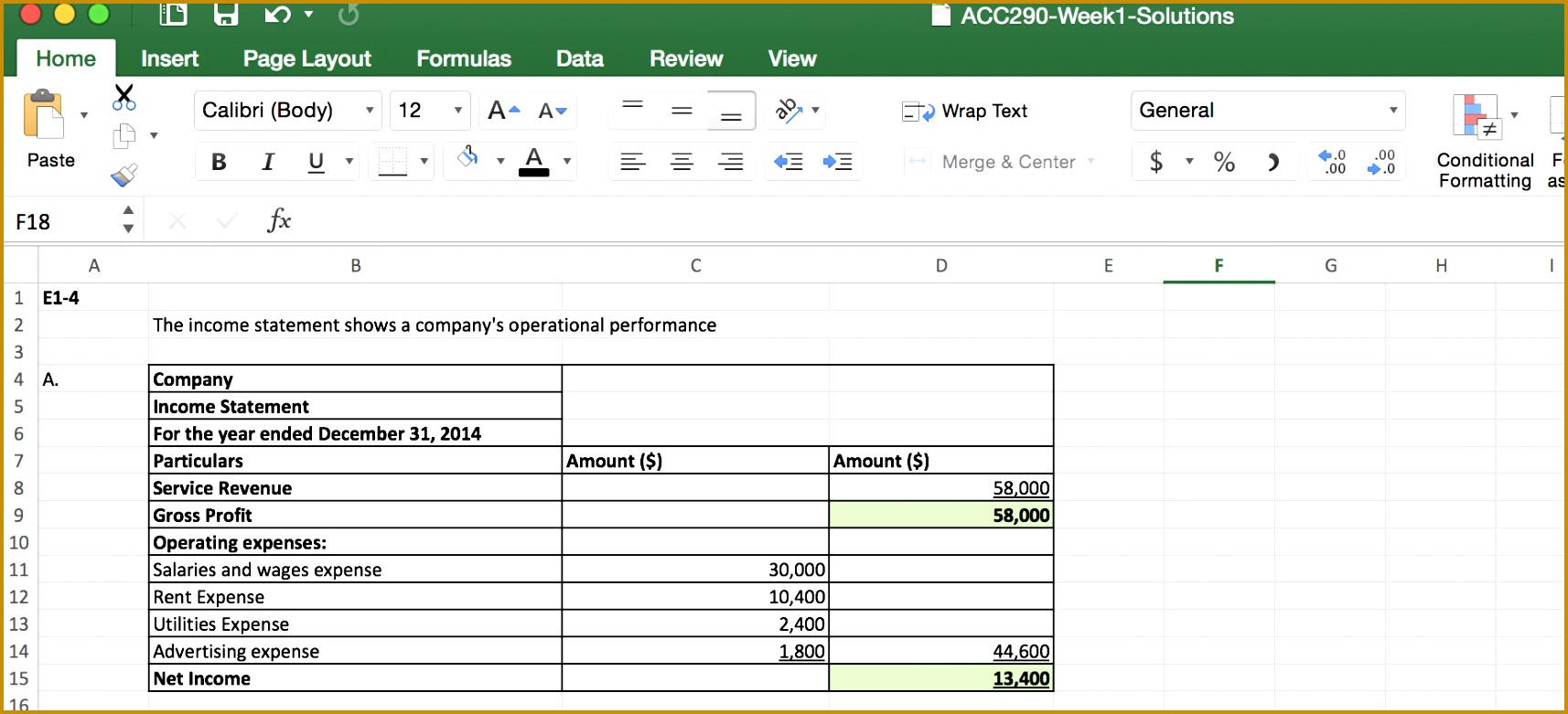Apply percent style
The width and height of the screenshot is (1568, 714).
pyautogui.click(x=1224, y=162)
